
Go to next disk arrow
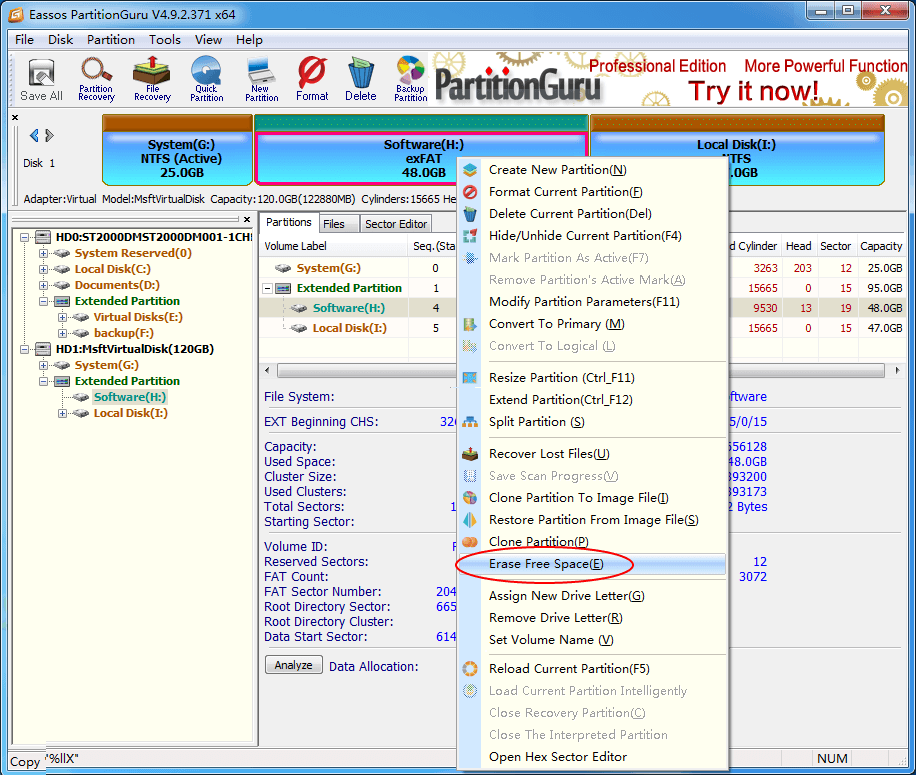pyautogui.click(x=50, y=135)
